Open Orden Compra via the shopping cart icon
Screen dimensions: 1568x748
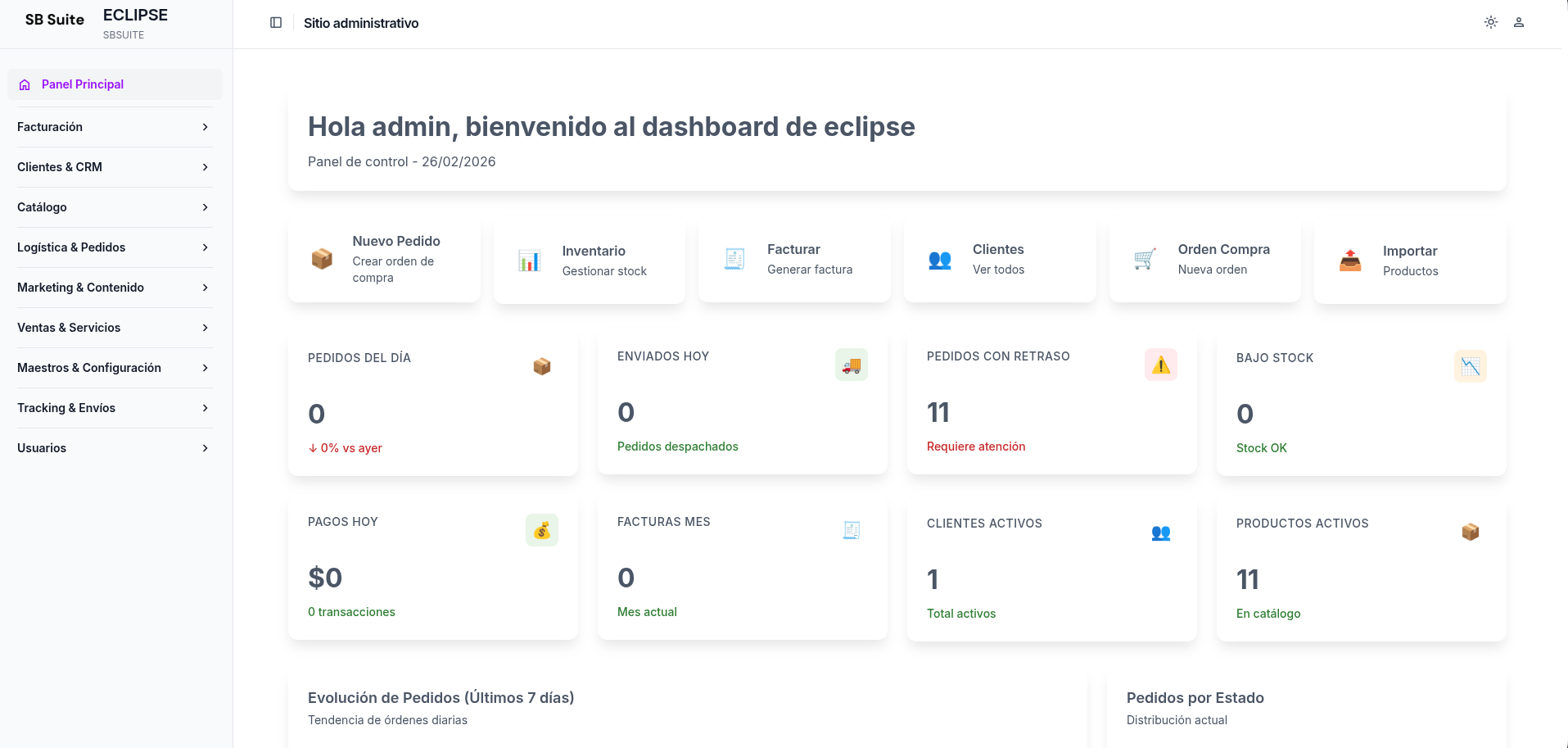(x=1144, y=258)
